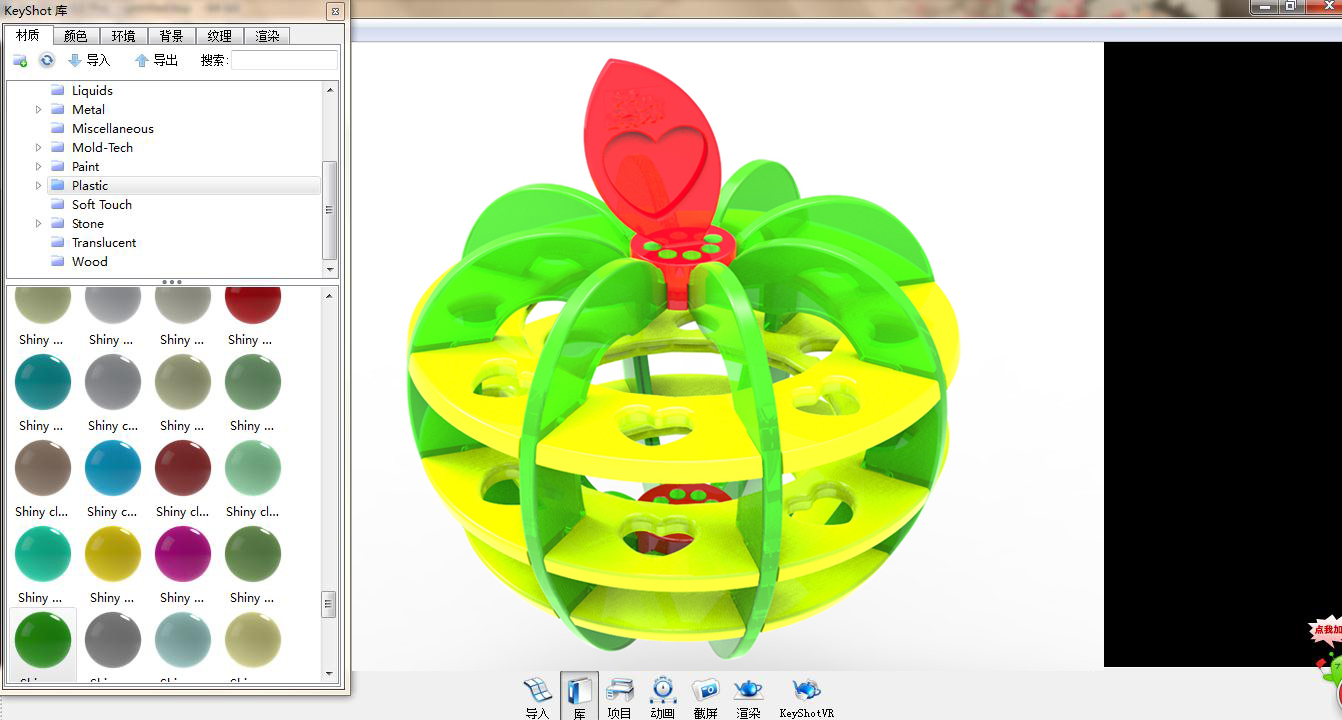Expand the Paint folder arrow

pos(39,167)
